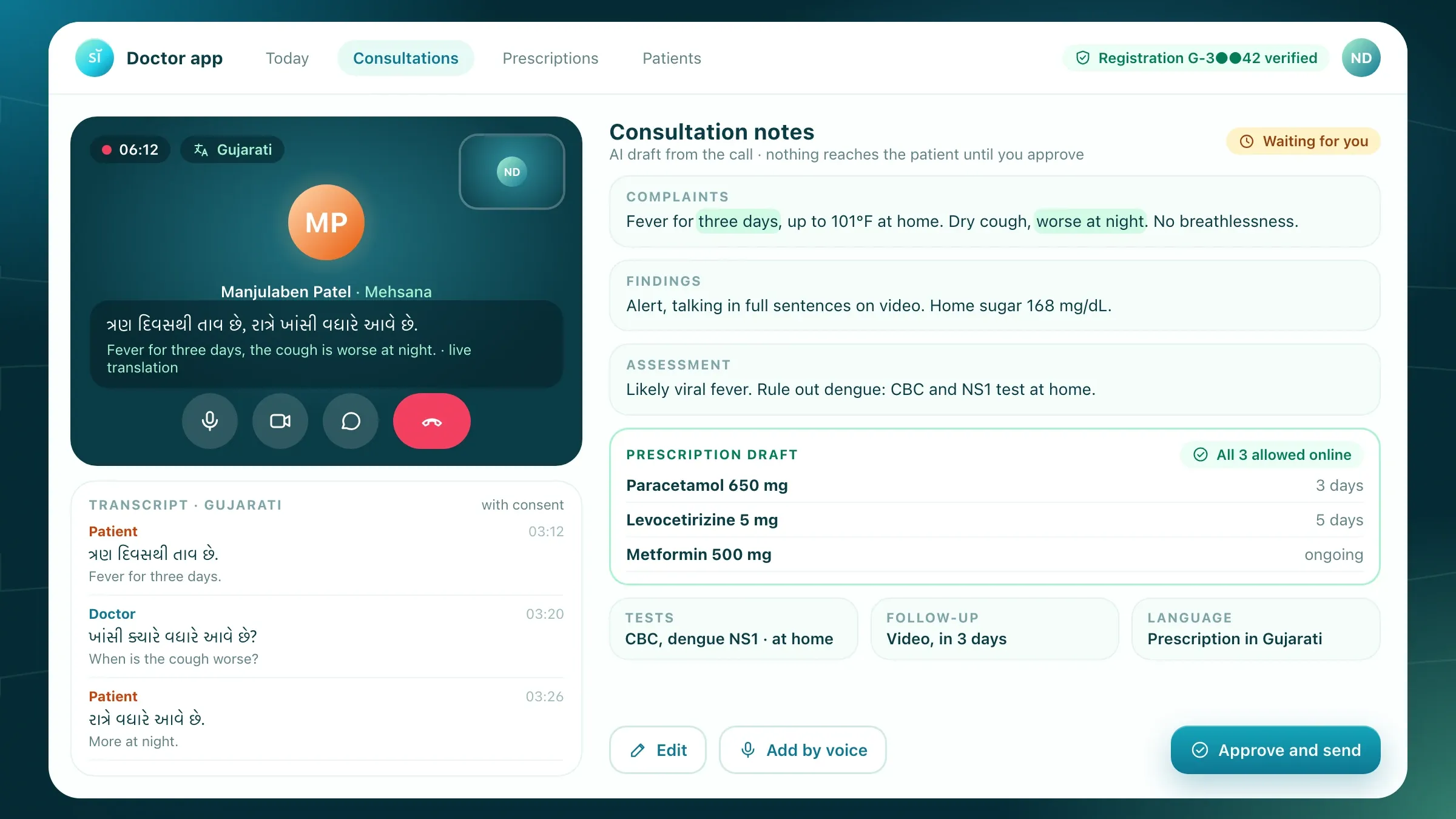Click transcript line 'More at night.'
This screenshot has width=1456, height=819.
133,741
